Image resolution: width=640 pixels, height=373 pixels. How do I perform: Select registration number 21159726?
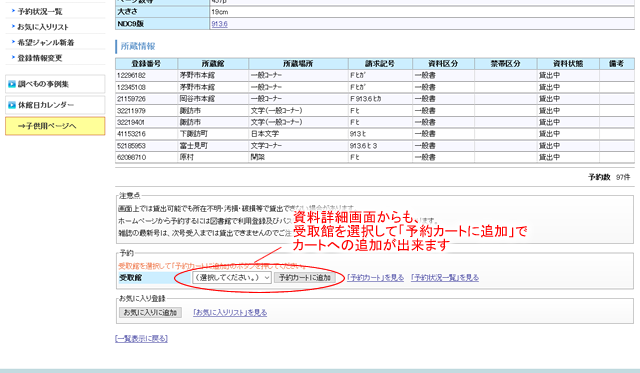[131, 99]
